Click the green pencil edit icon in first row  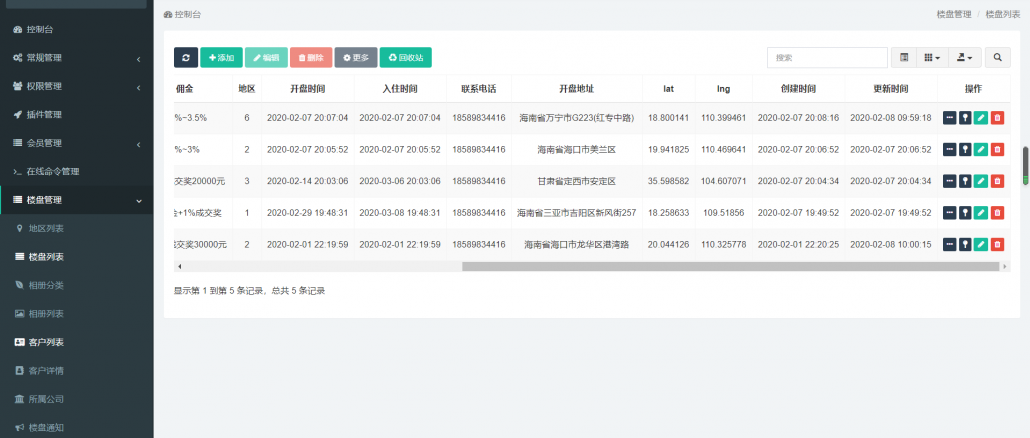(981, 118)
